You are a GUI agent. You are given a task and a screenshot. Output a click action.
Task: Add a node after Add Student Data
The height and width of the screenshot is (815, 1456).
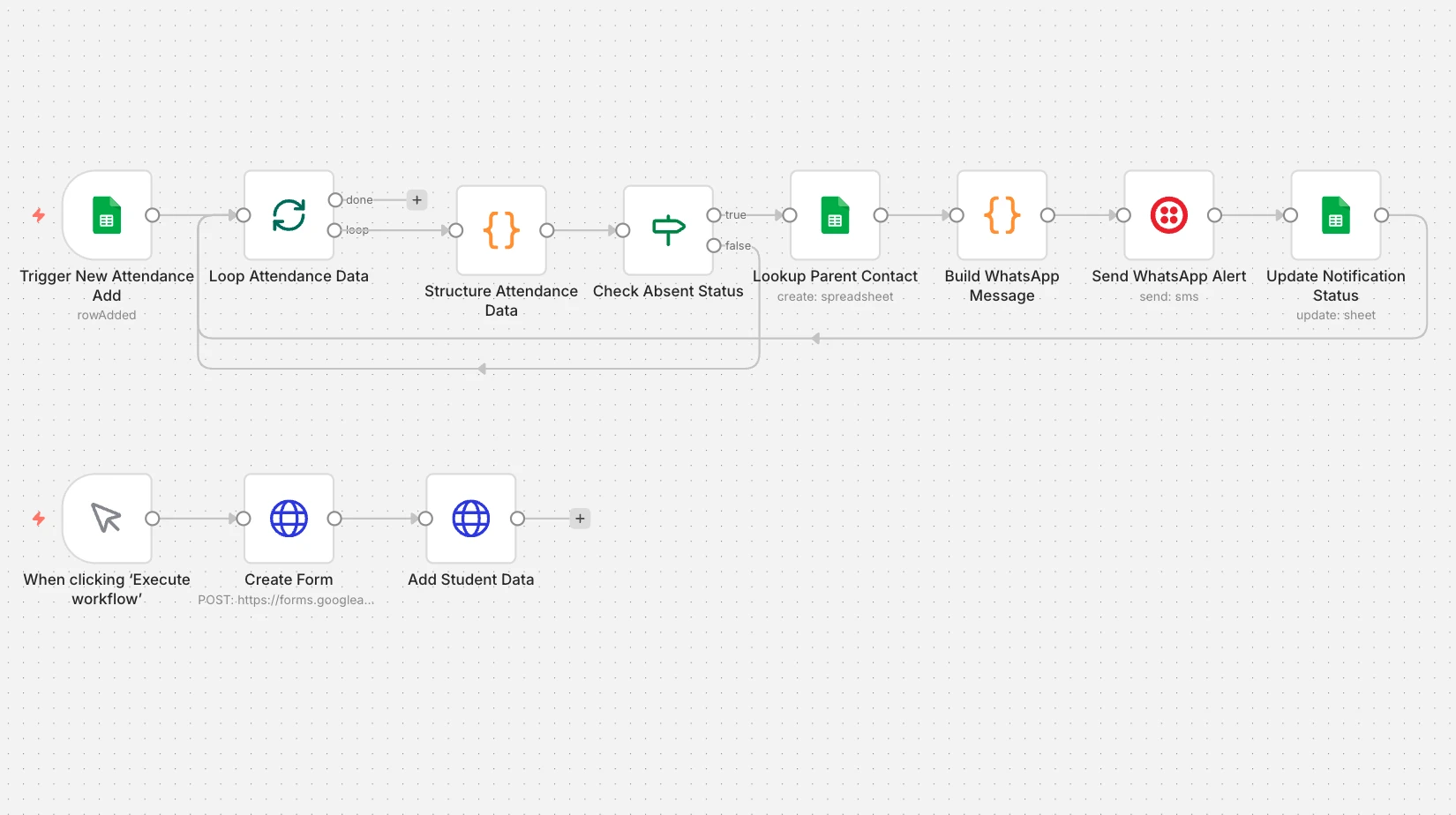pos(580,519)
